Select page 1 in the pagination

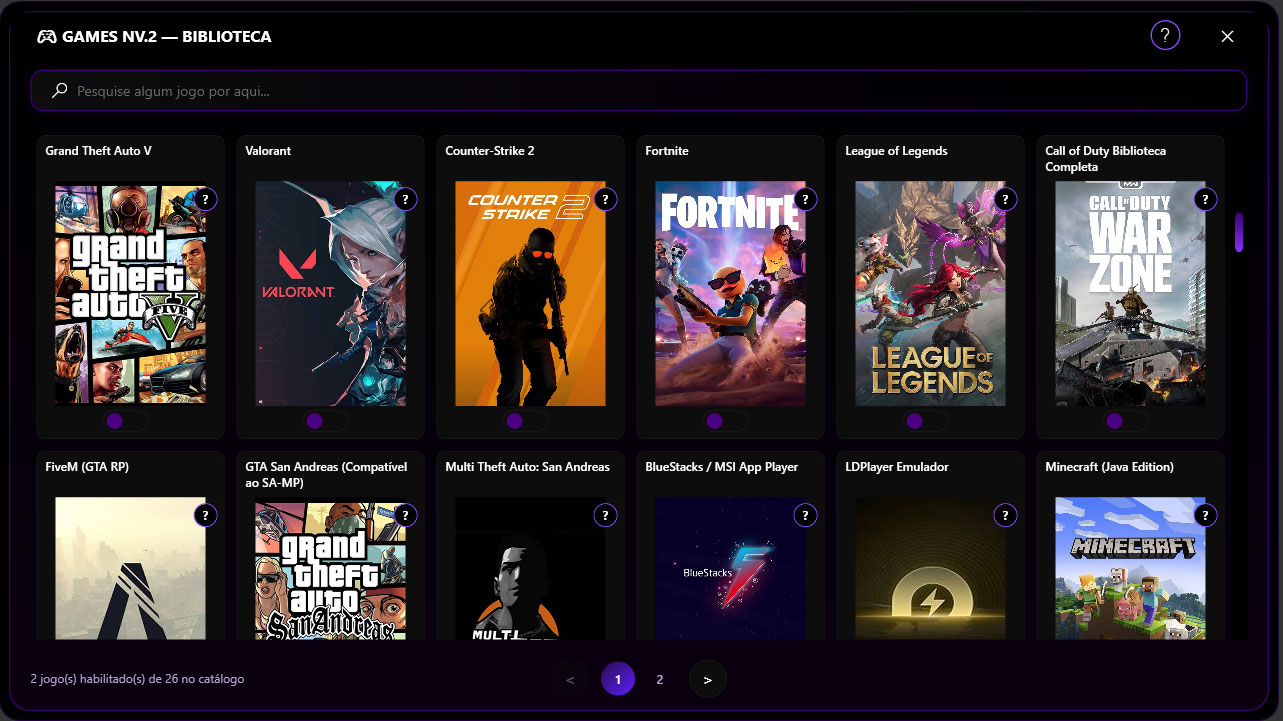click(x=618, y=680)
